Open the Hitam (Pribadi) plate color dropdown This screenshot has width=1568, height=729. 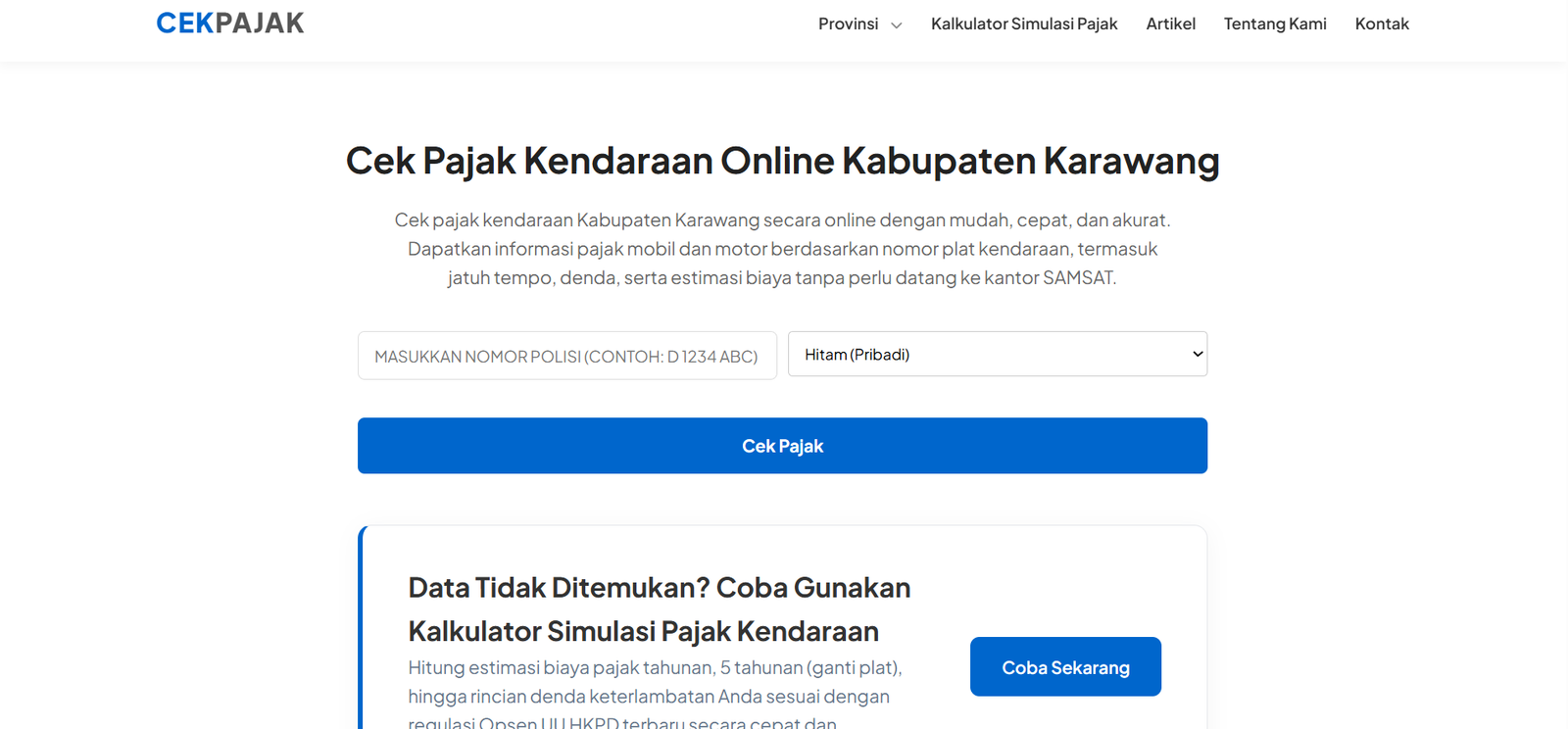[x=998, y=354]
